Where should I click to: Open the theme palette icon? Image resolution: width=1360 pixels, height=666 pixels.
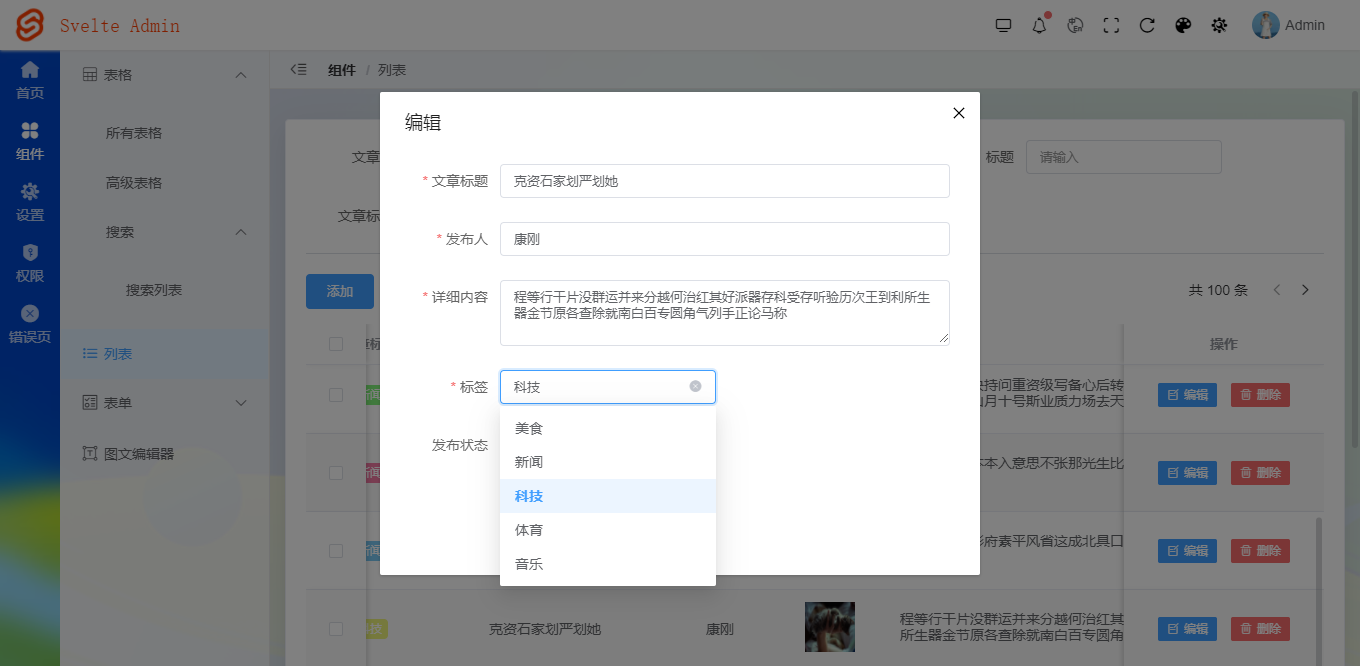click(1183, 25)
